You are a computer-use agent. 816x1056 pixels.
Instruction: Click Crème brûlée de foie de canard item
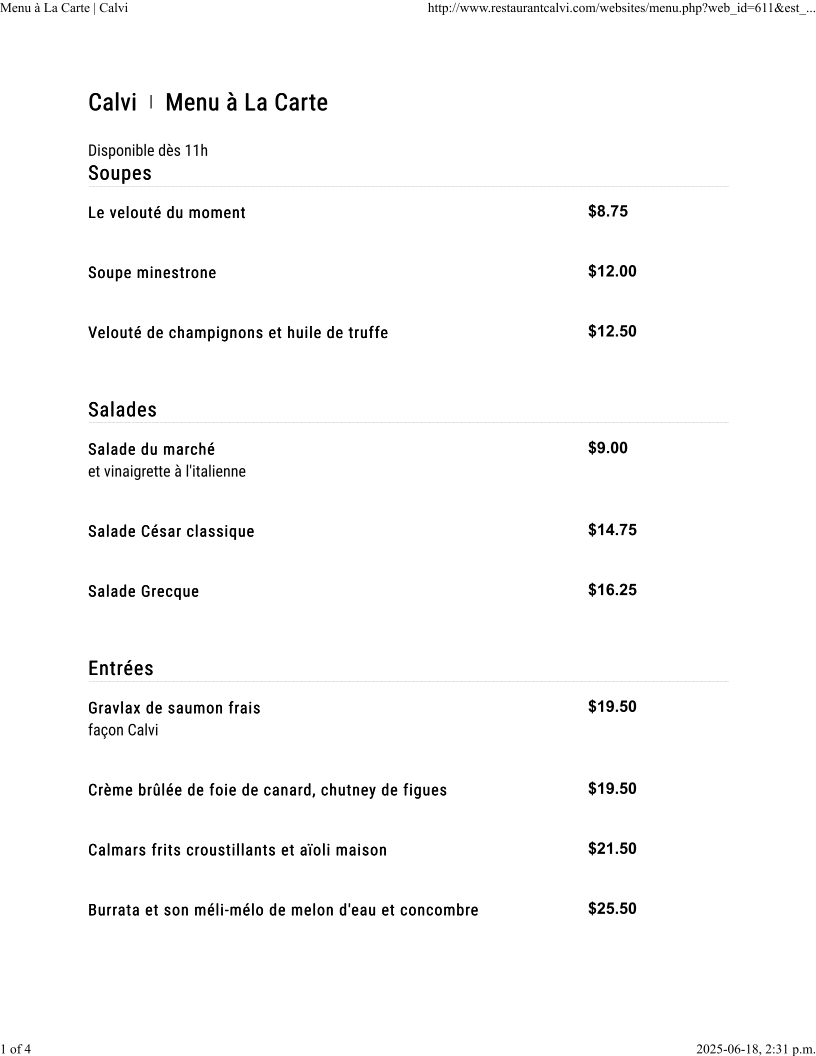[x=267, y=790]
